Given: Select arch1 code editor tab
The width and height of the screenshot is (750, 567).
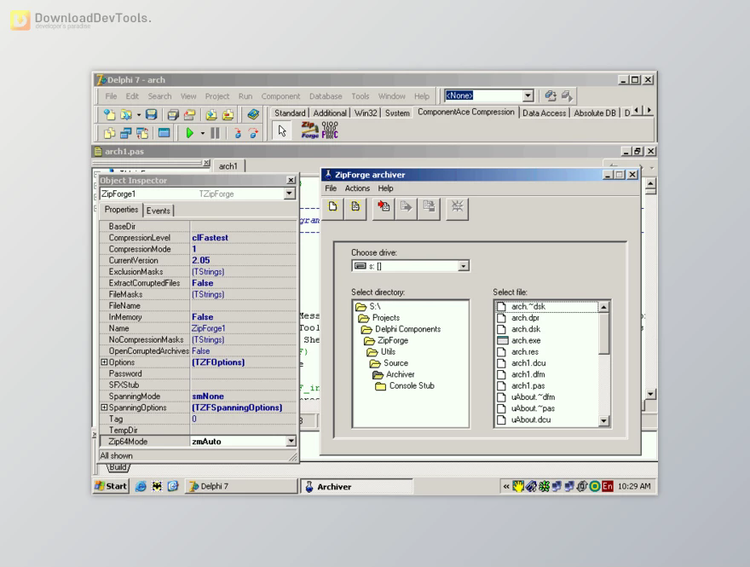Looking at the screenshot, I should pyautogui.click(x=228, y=166).
